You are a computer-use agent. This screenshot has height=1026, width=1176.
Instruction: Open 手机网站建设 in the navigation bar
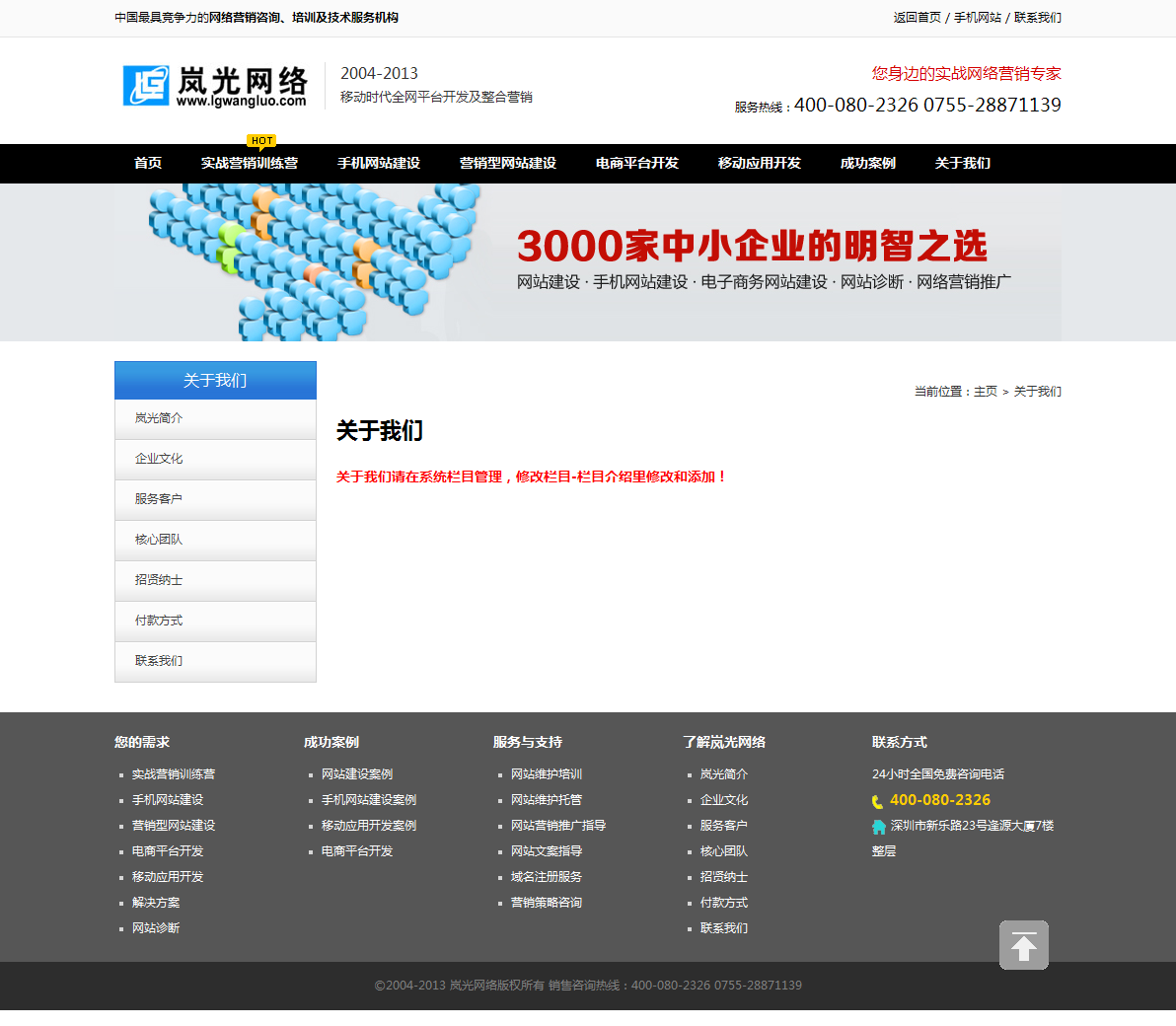pyautogui.click(x=379, y=164)
